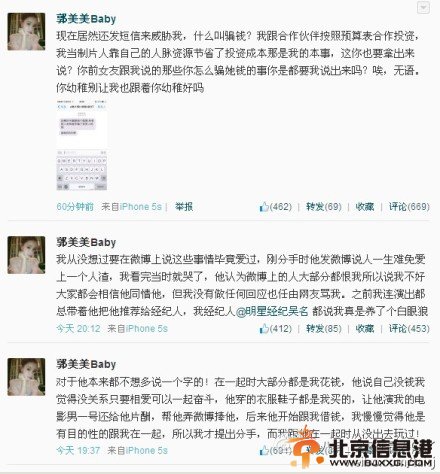Click the 郭美美Baby username on the first post

click(x=86, y=19)
